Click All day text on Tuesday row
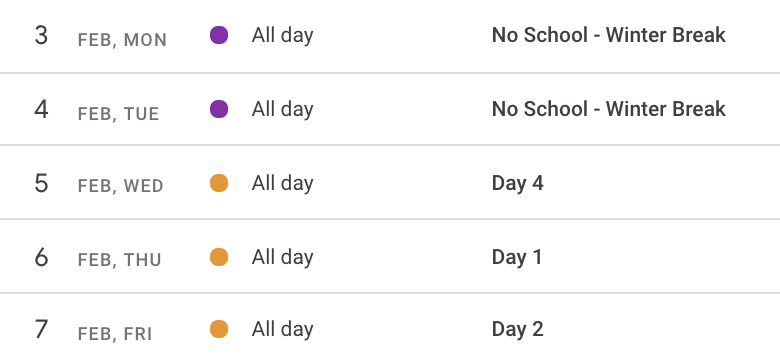This screenshot has height=364, width=780. pyautogui.click(x=283, y=109)
